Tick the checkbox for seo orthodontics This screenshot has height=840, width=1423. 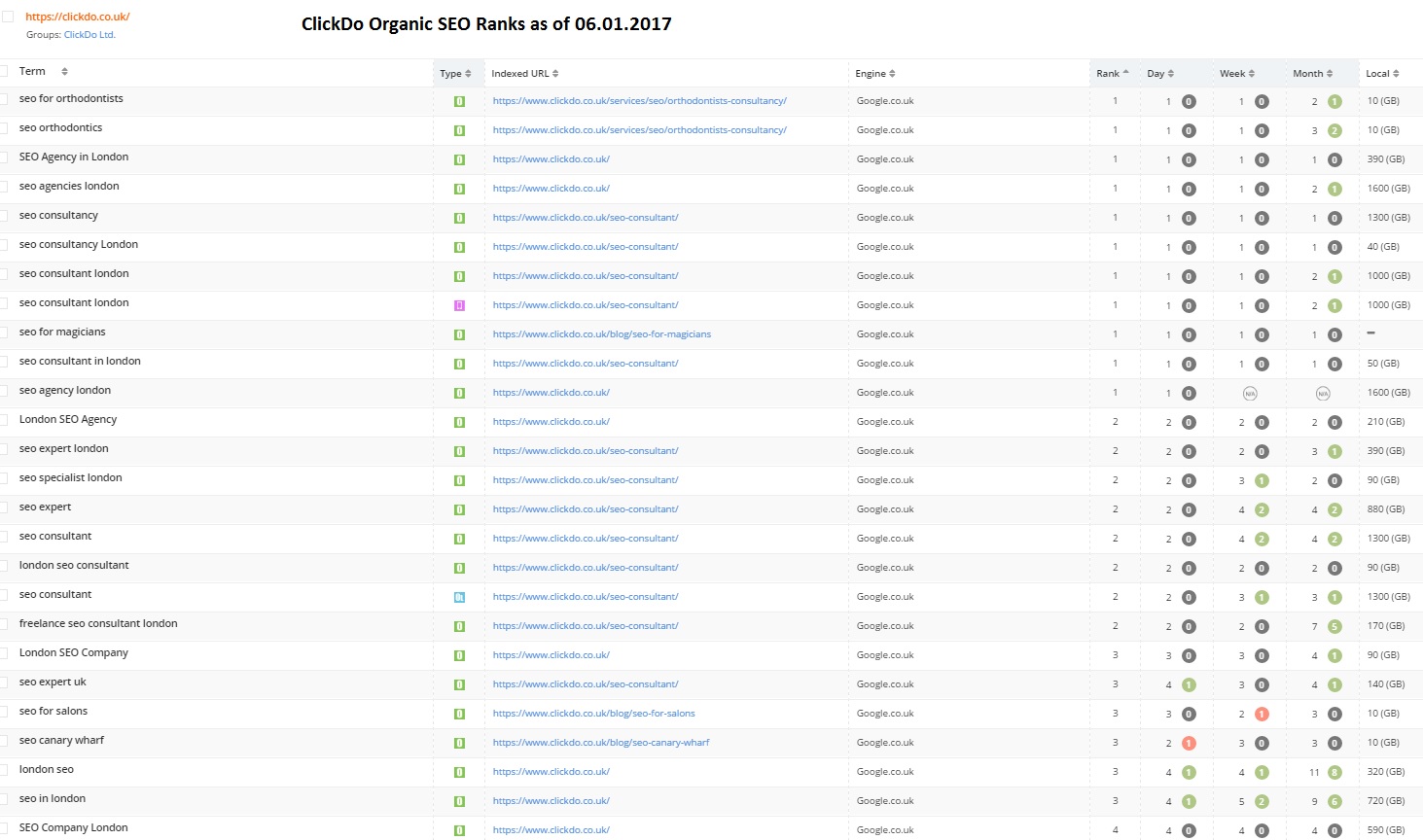(x=4, y=128)
